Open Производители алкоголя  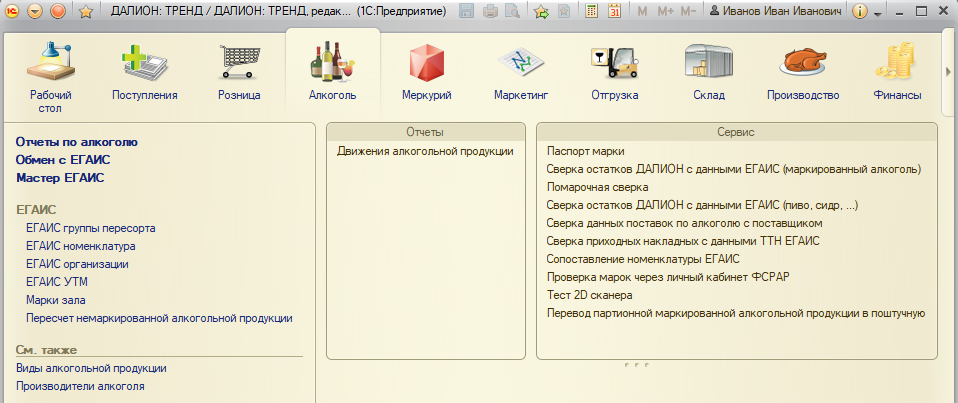[x=80, y=386]
